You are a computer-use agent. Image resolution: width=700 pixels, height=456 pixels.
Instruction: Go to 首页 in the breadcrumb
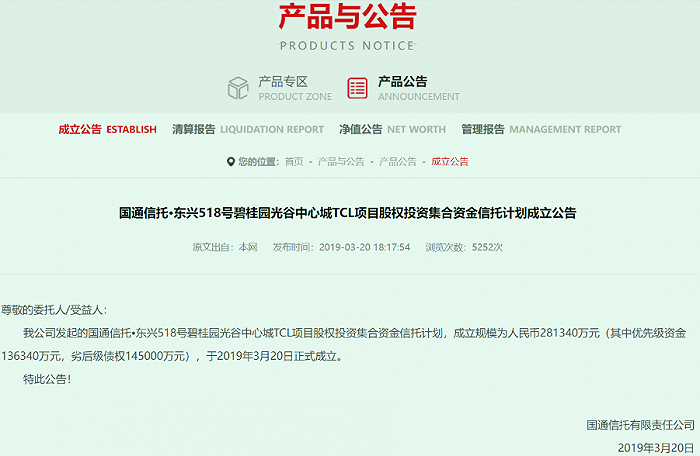point(294,162)
